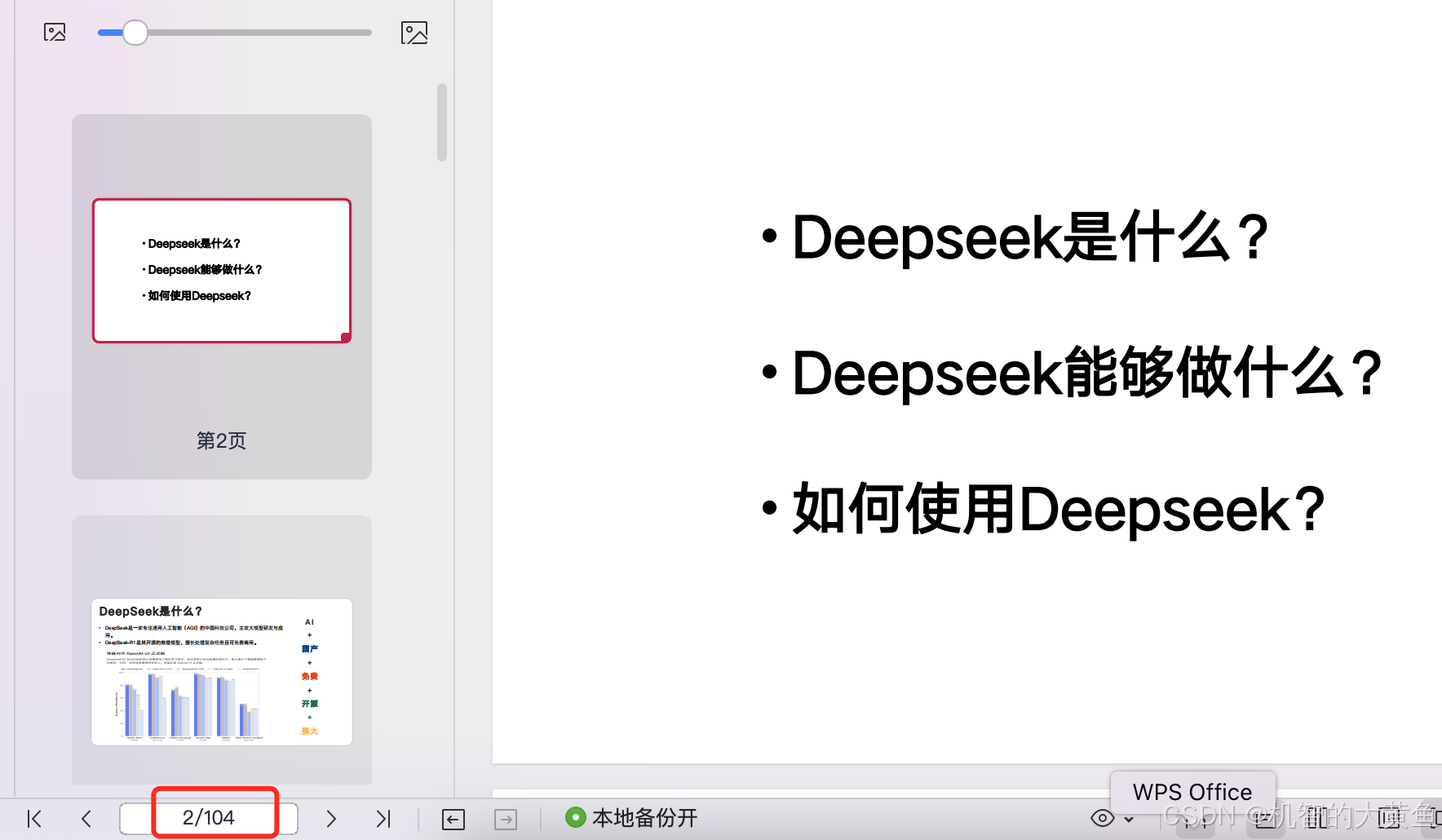
Task: Open the 'DeepSeek是什么？' slide thumbnail
Action: (222, 672)
